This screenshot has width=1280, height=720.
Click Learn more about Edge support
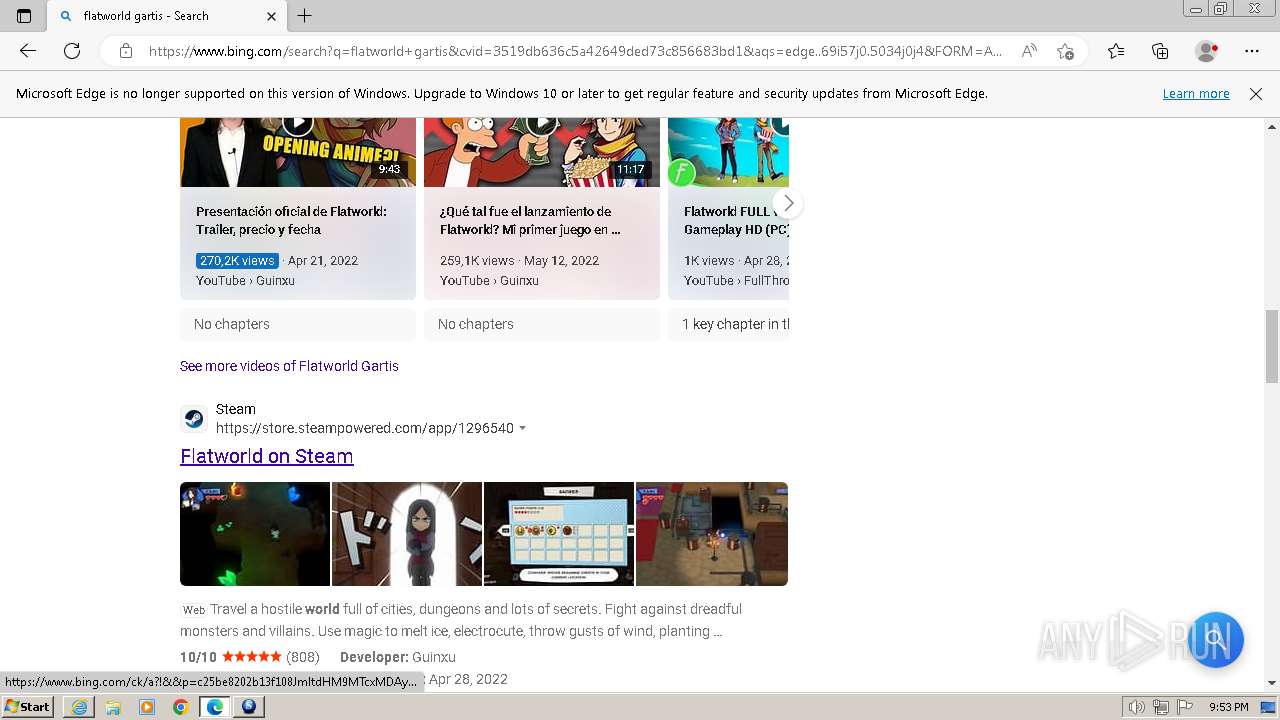pyautogui.click(x=1196, y=94)
